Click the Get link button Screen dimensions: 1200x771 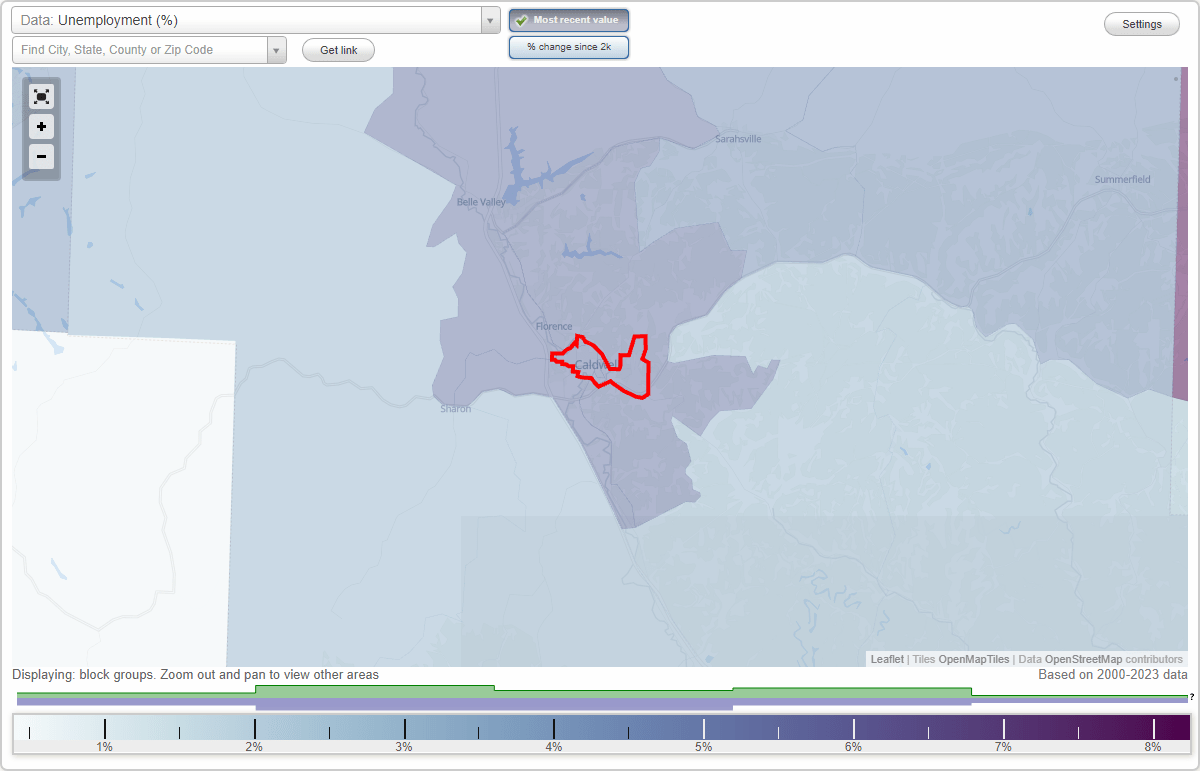click(337, 49)
